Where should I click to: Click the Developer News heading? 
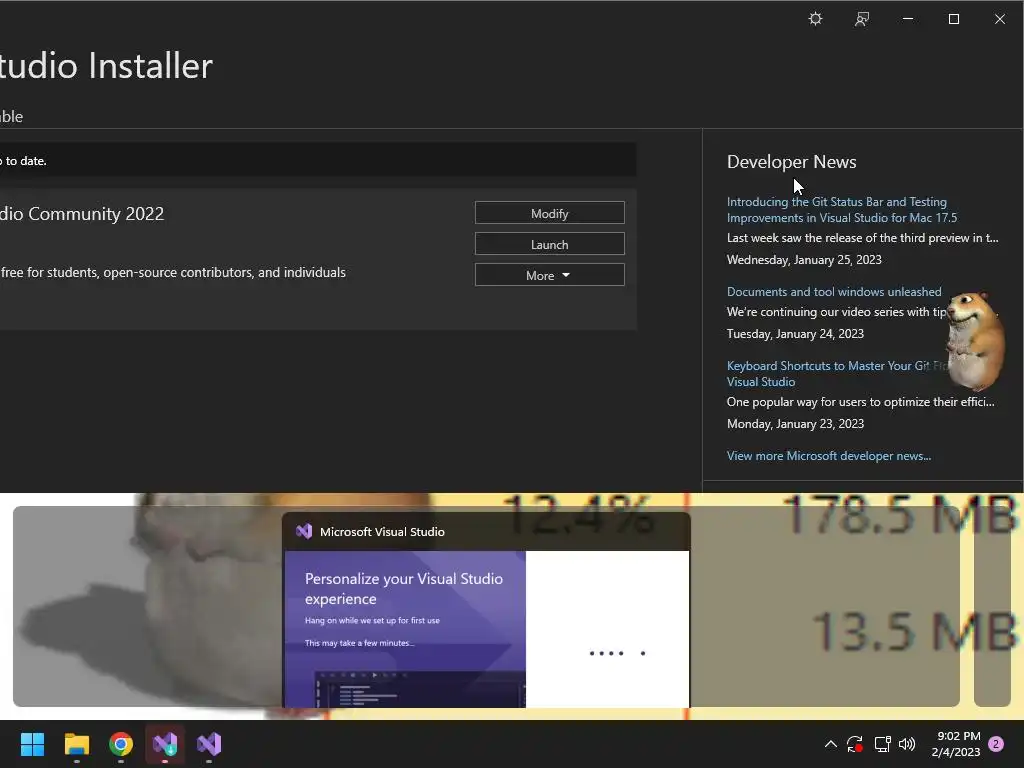click(x=792, y=162)
